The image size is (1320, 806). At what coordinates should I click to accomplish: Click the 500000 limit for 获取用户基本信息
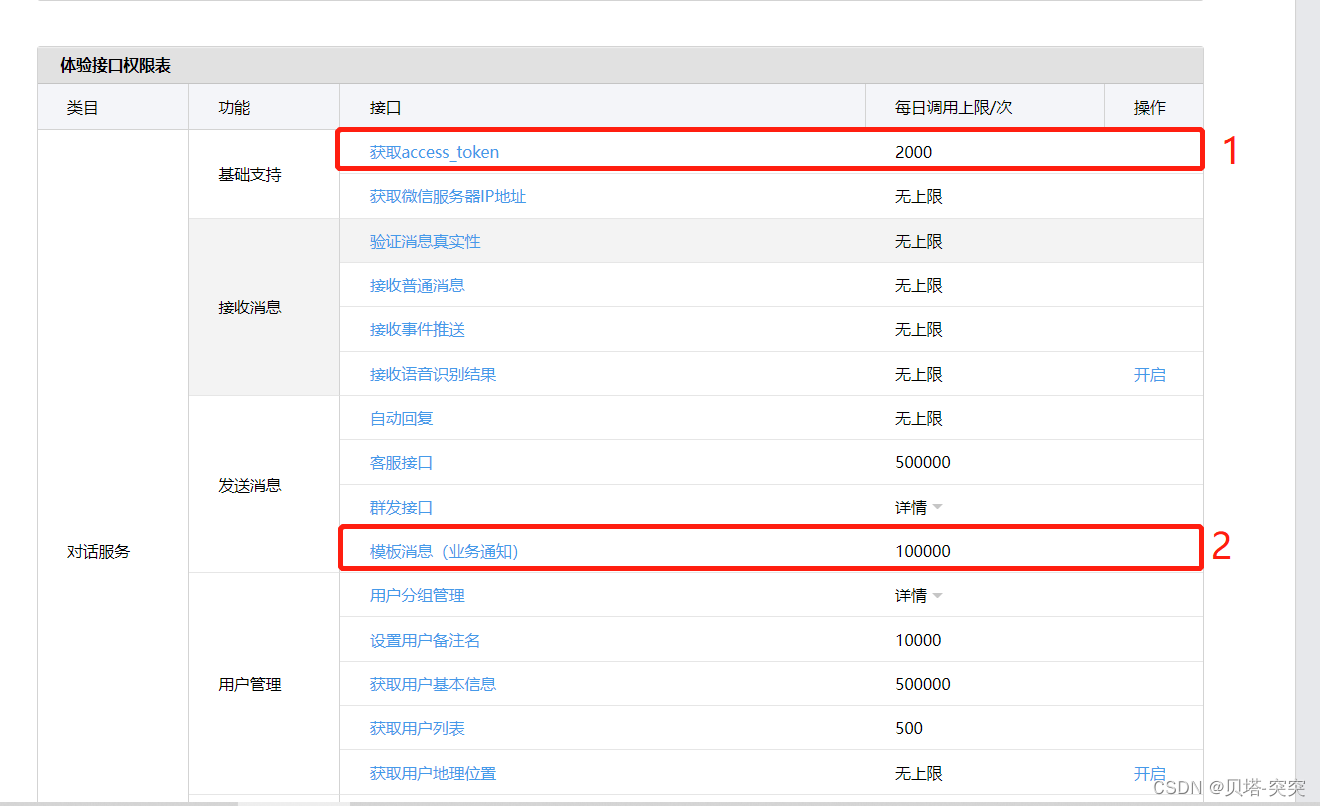(922, 684)
